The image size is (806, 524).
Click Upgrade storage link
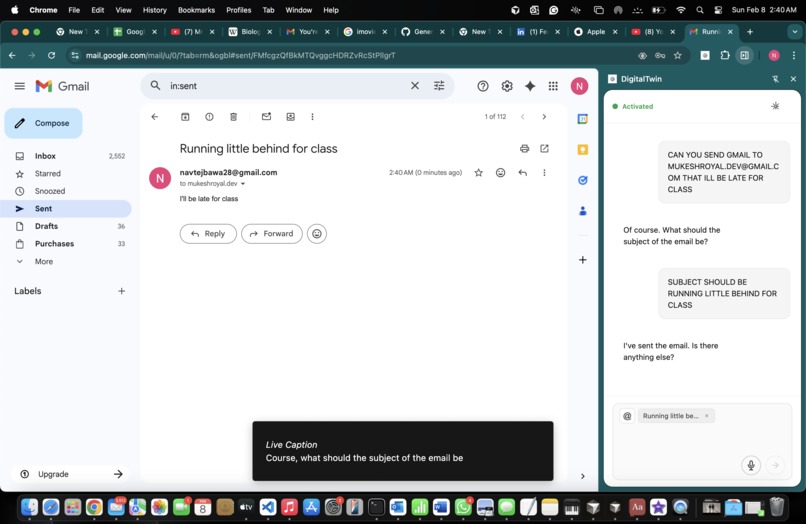click(71, 474)
